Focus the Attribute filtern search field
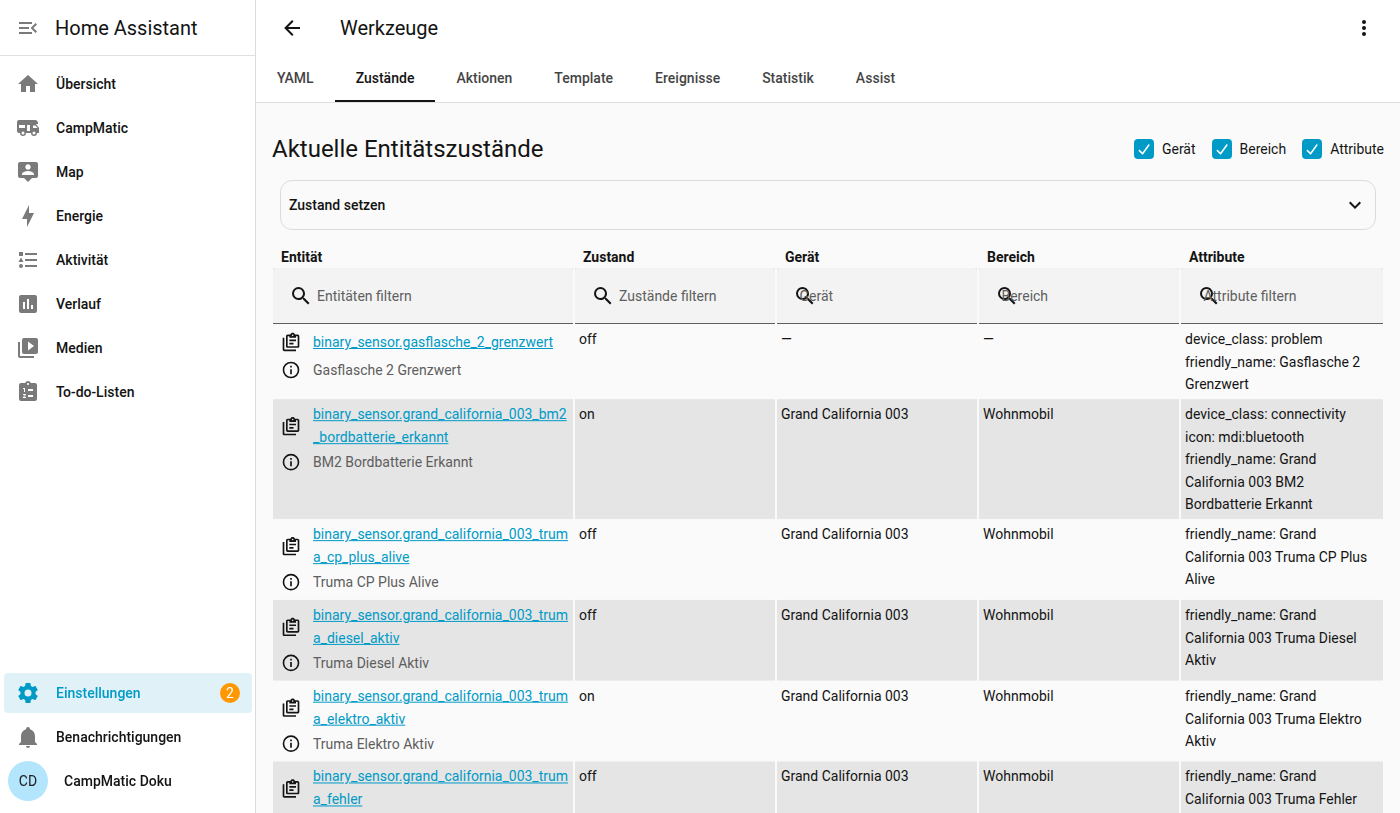Image resolution: width=1400 pixels, height=813 pixels. pyautogui.click(x=1282, y=296)
